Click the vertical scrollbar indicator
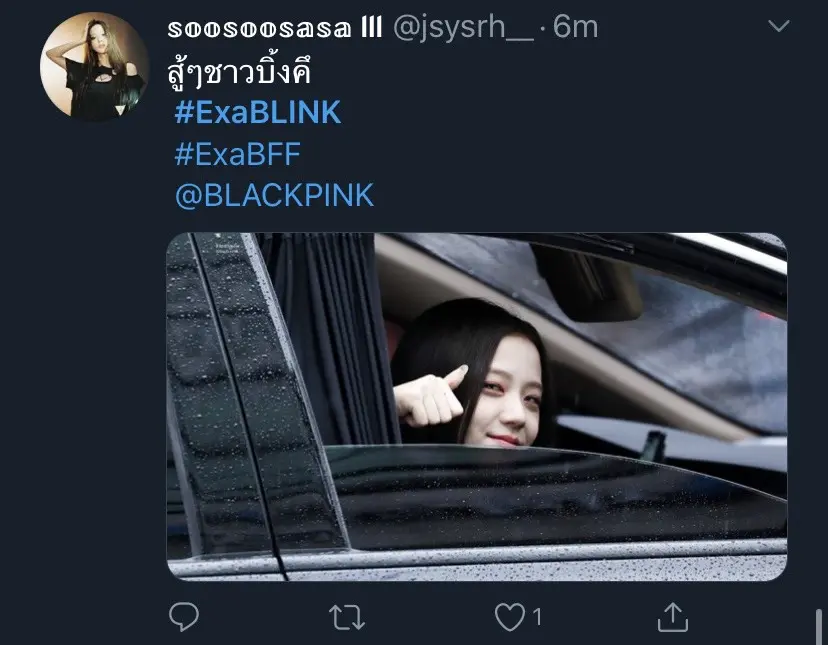Screen dimensions: 828x645 click(x=819, y=627)
